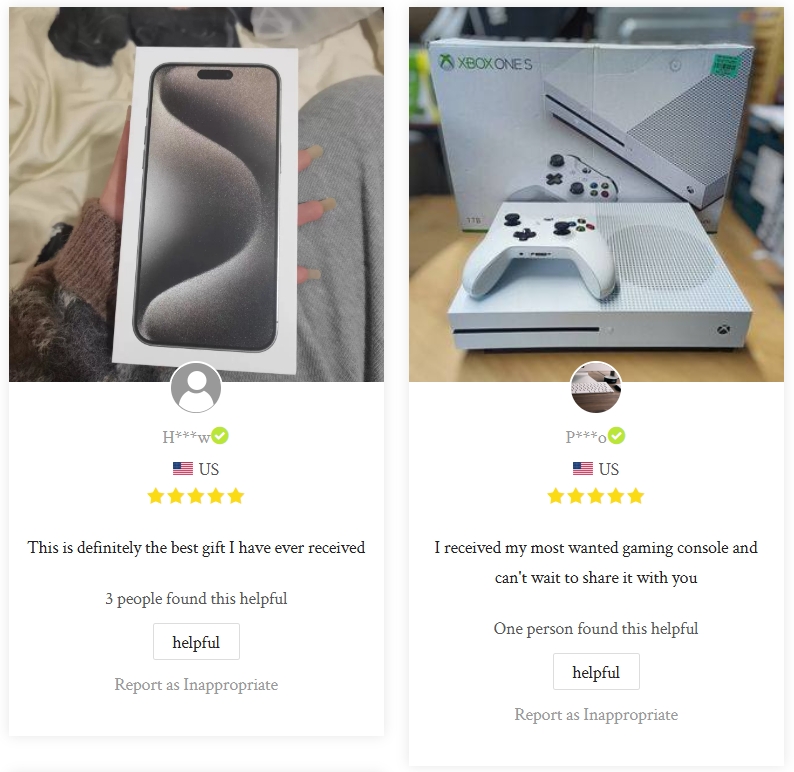Click the reviewer name P***o
The image size is (794, 772).
(586, 437)
